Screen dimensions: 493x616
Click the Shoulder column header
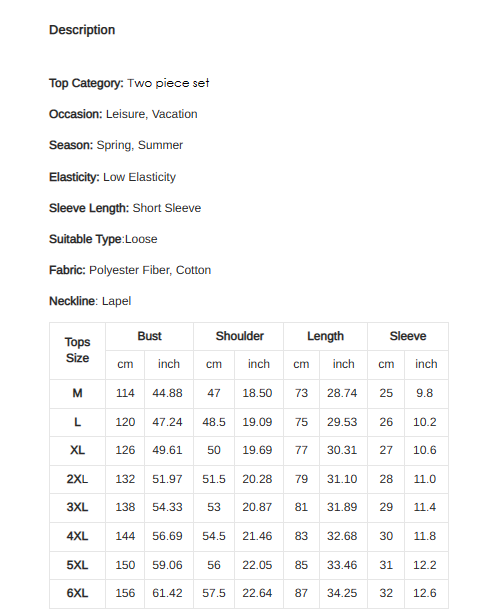[x=239, y=336]
